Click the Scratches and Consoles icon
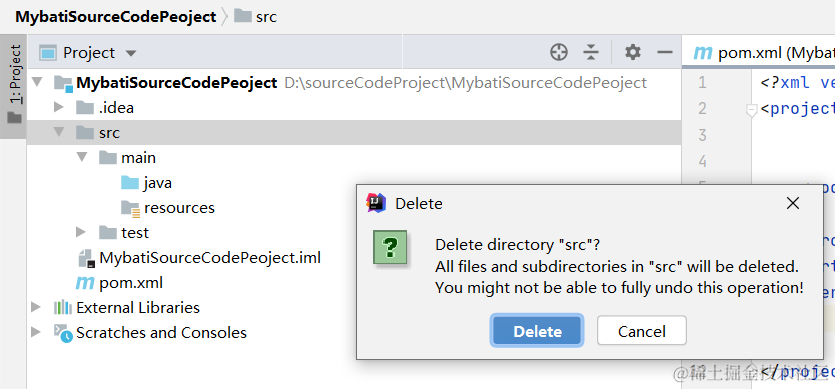This screenshot has width=835, height=389. pos(63,333)
